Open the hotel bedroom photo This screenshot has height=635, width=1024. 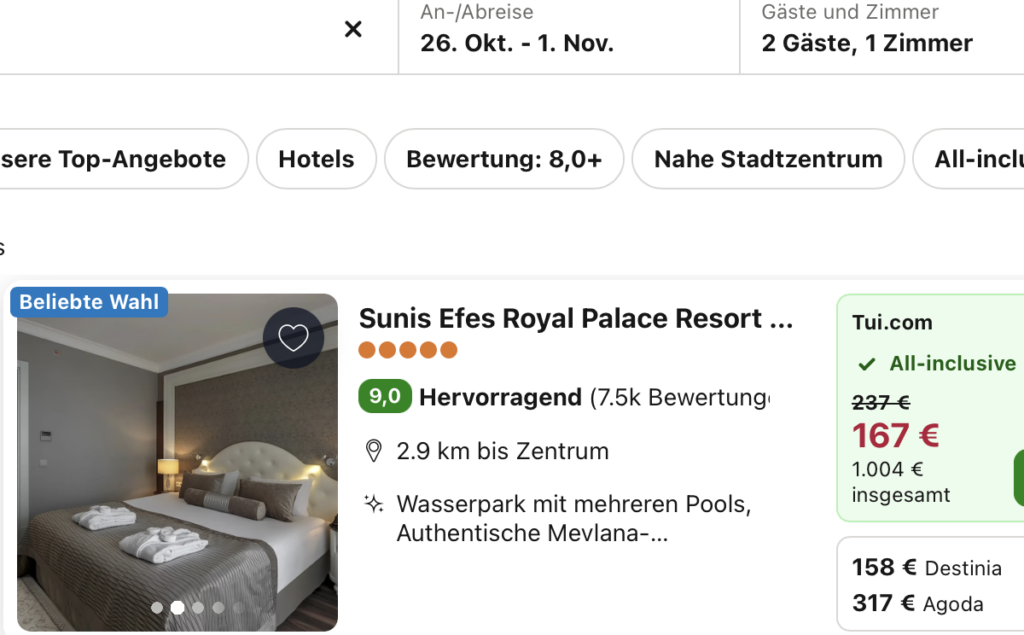pos(177,463)
